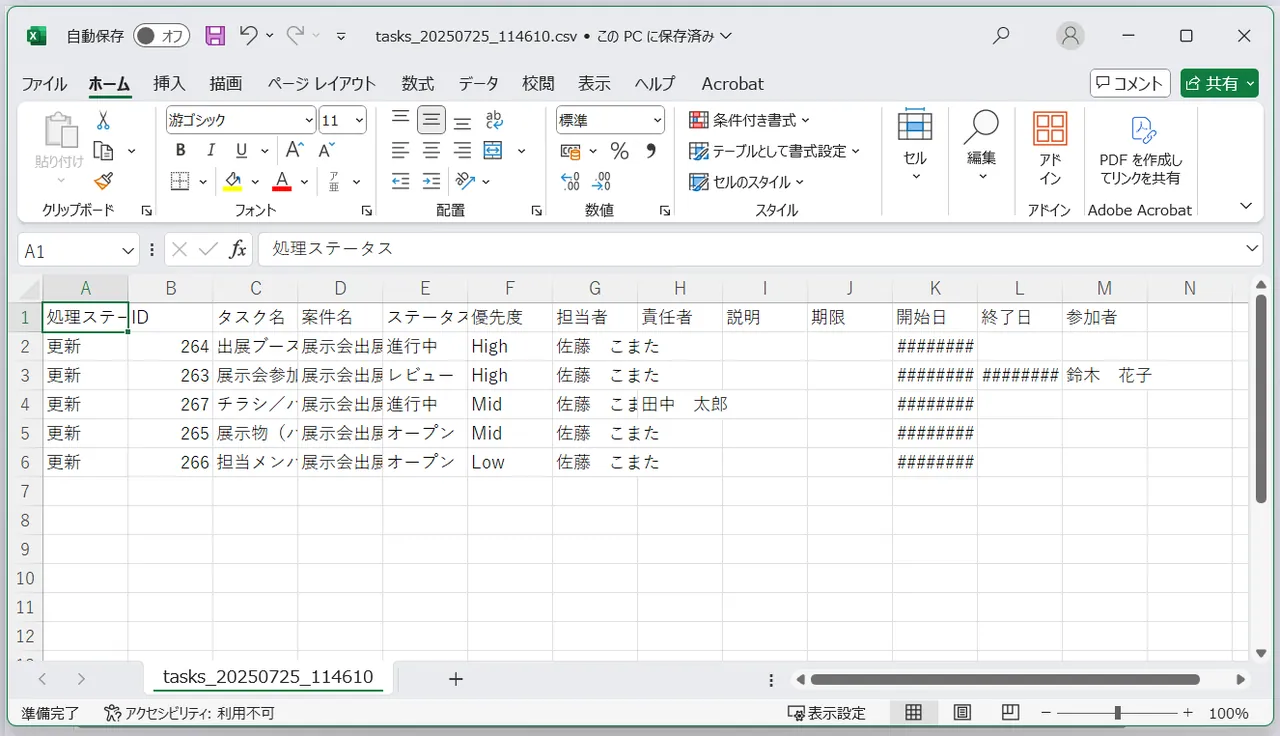Open Format as Table (テーブルとして書式設定) menu
The height and width of the screenshot is (736, 1280).
tap(774, 151)
